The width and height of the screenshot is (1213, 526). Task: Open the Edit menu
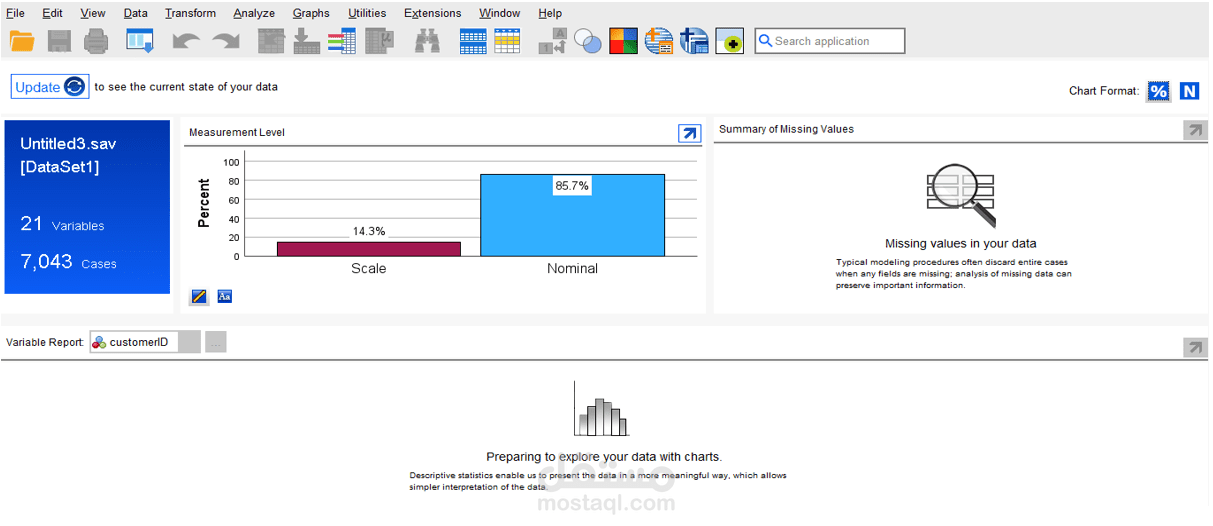point(52,13)
